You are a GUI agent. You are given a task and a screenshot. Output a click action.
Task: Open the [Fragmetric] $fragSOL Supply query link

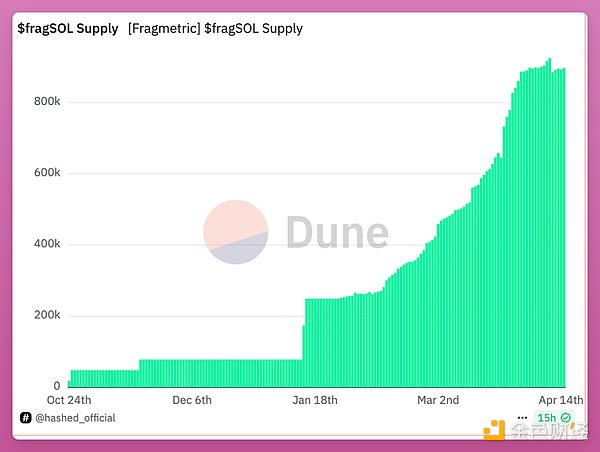click(215, 29)
